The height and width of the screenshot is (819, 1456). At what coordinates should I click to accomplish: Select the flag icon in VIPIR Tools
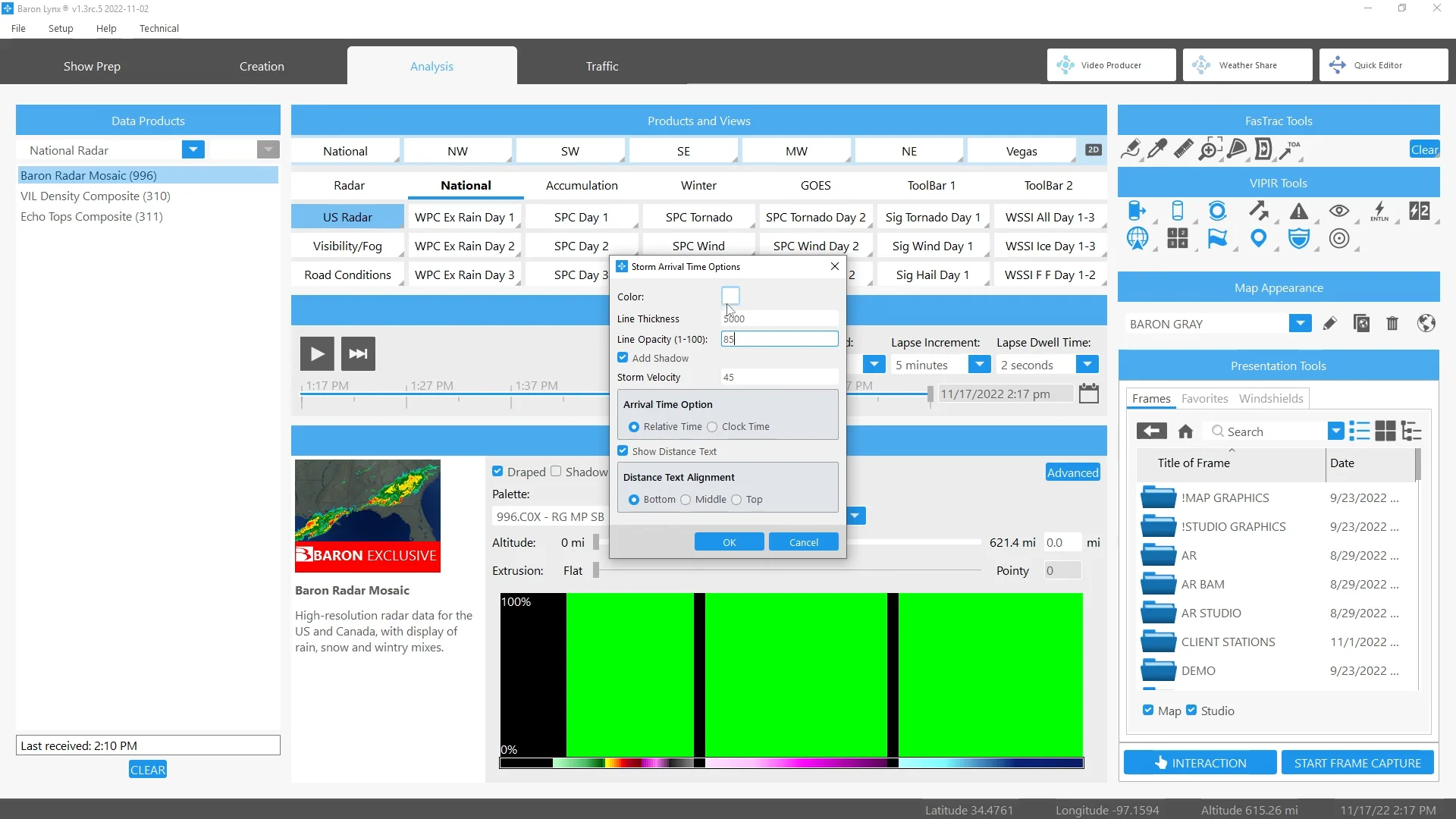[1218, 238]
